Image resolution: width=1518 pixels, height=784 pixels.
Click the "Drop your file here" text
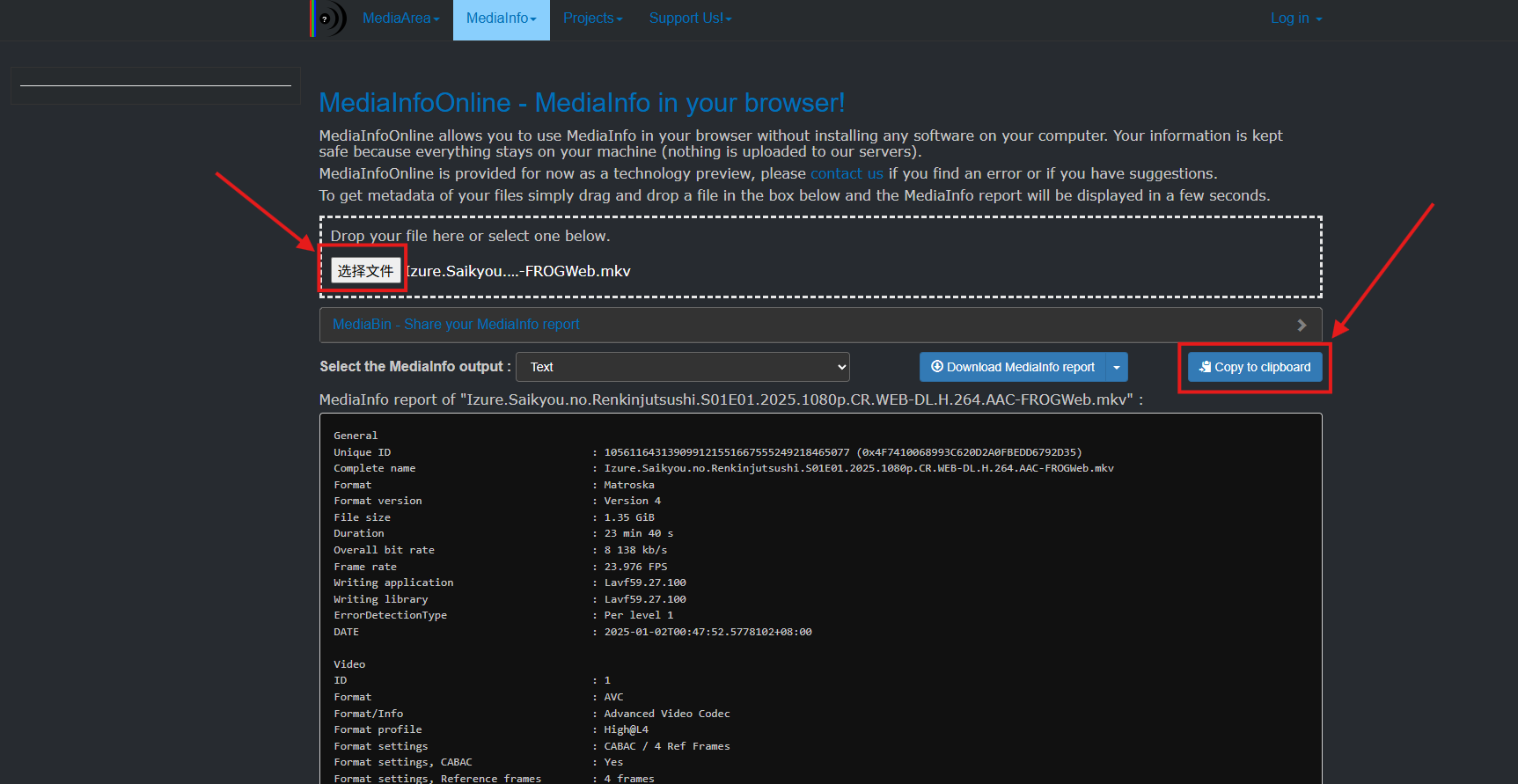470,236
